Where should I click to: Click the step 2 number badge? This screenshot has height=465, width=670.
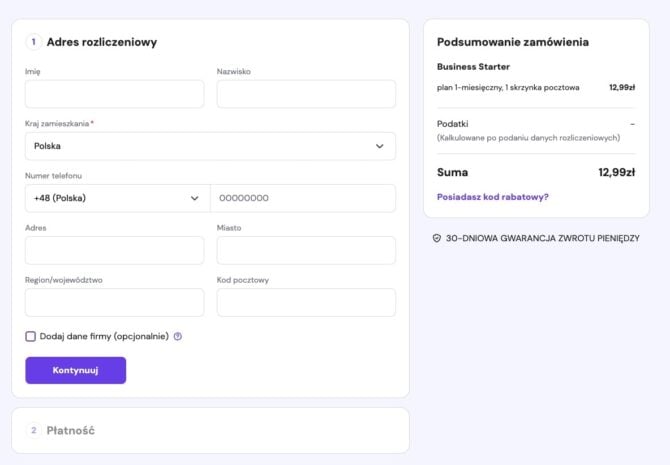click(33, 430)
